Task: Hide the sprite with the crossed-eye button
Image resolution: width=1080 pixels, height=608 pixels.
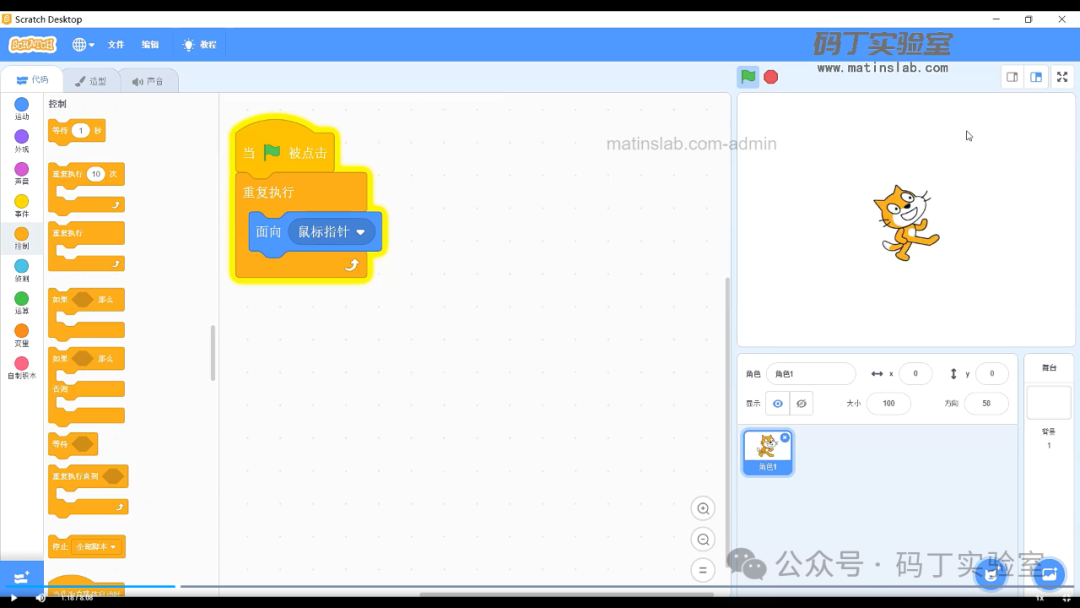Action: coord(801,403)
